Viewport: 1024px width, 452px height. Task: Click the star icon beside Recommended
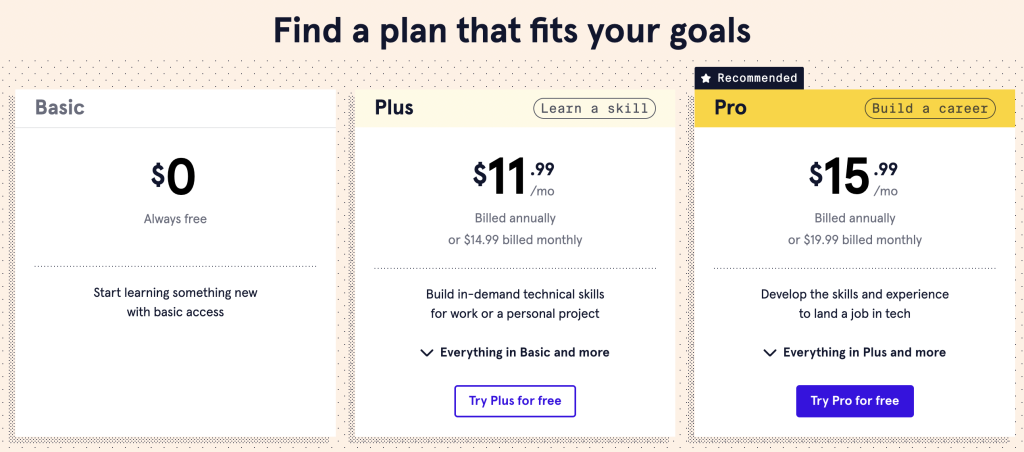(706, 78)
